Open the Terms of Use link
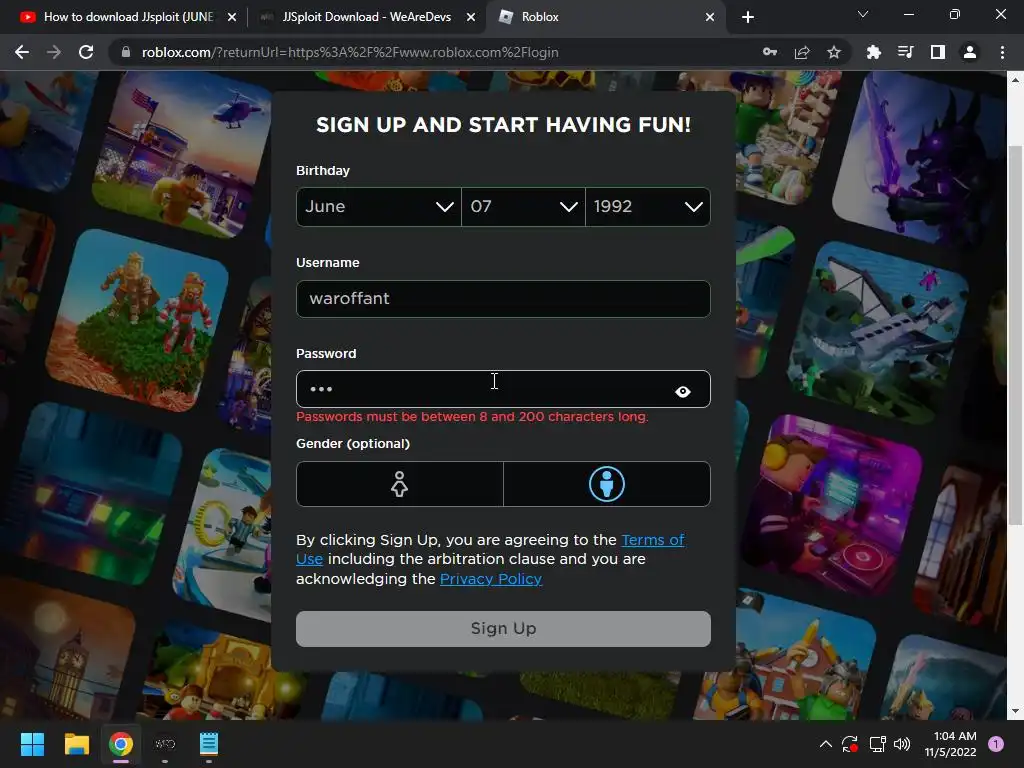The width and height of the screenshot is (1024, 768). click(652, 540)
